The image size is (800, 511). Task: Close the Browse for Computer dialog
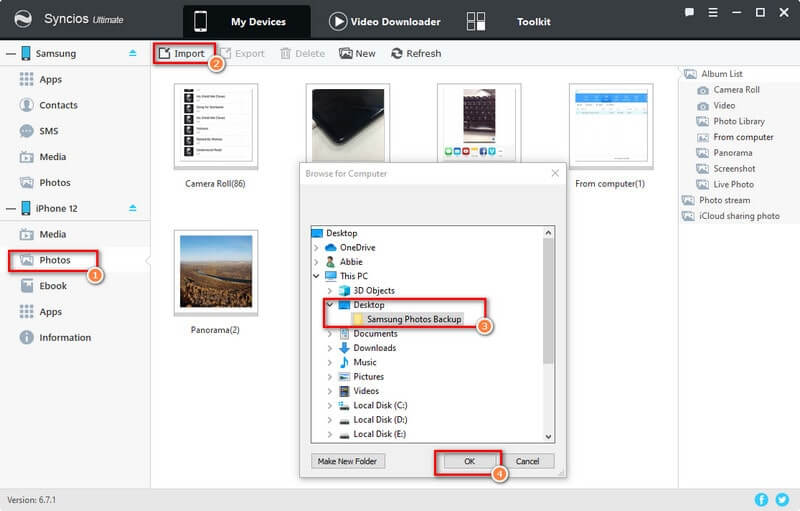[x=555, y=173]
